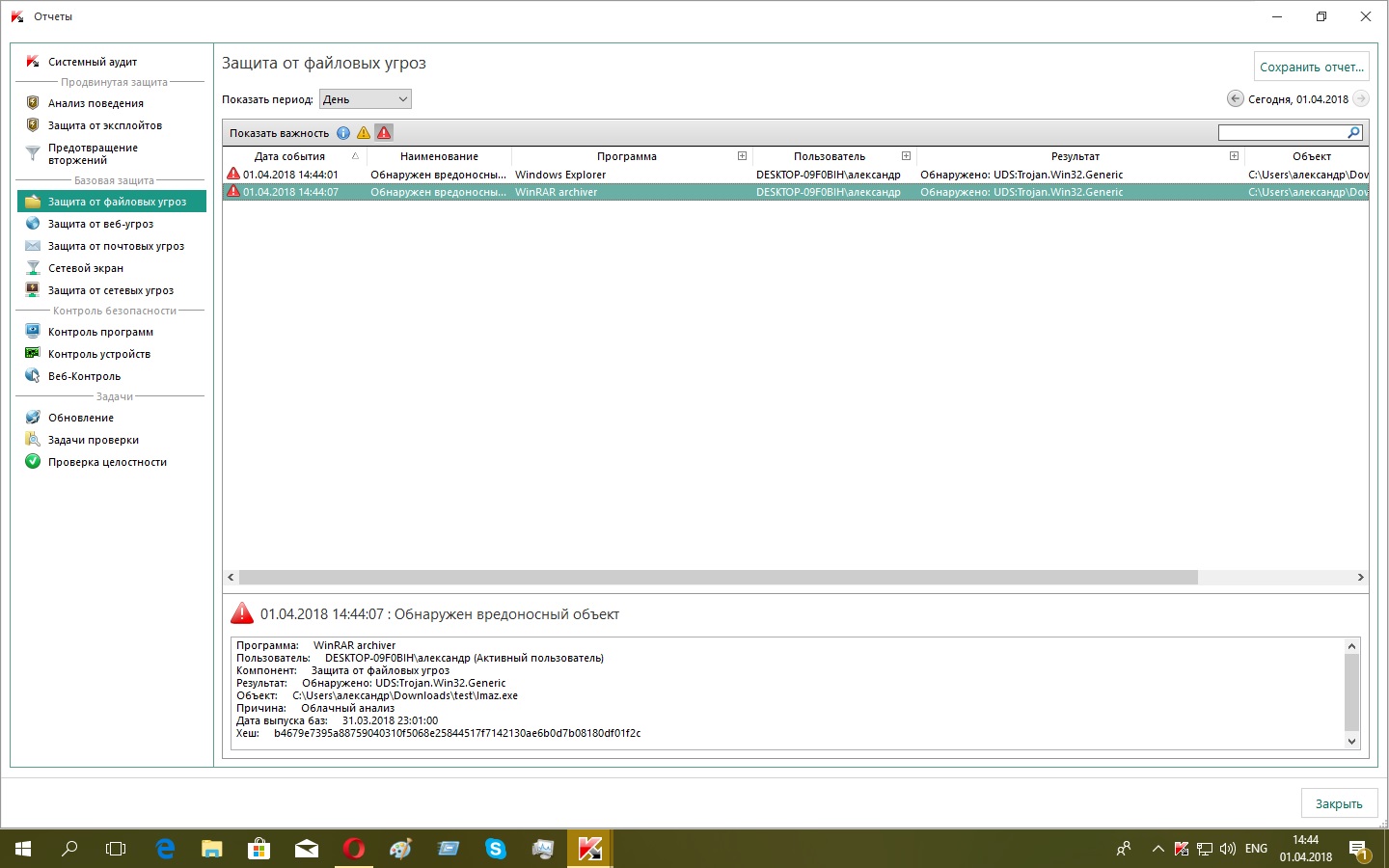Open the Сетевой экран report
1389x868 pixels.
coord(86,268)
